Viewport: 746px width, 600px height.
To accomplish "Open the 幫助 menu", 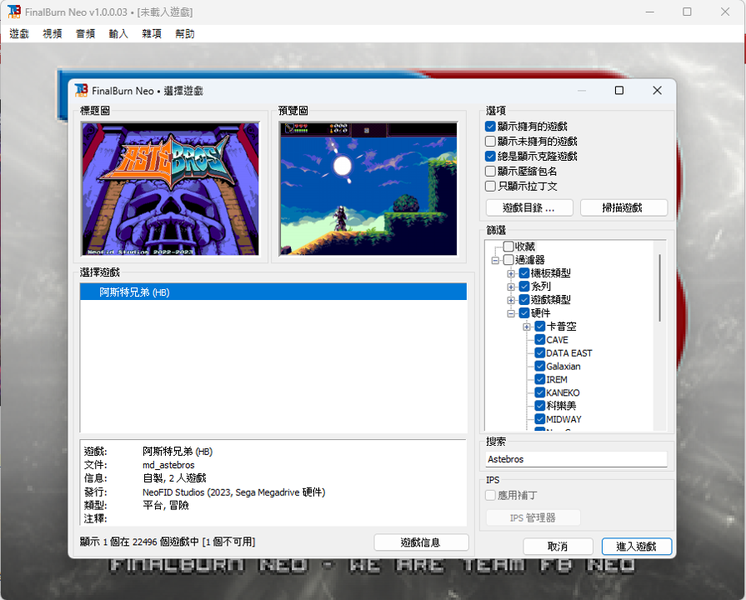I will click(x=185, y=34).
